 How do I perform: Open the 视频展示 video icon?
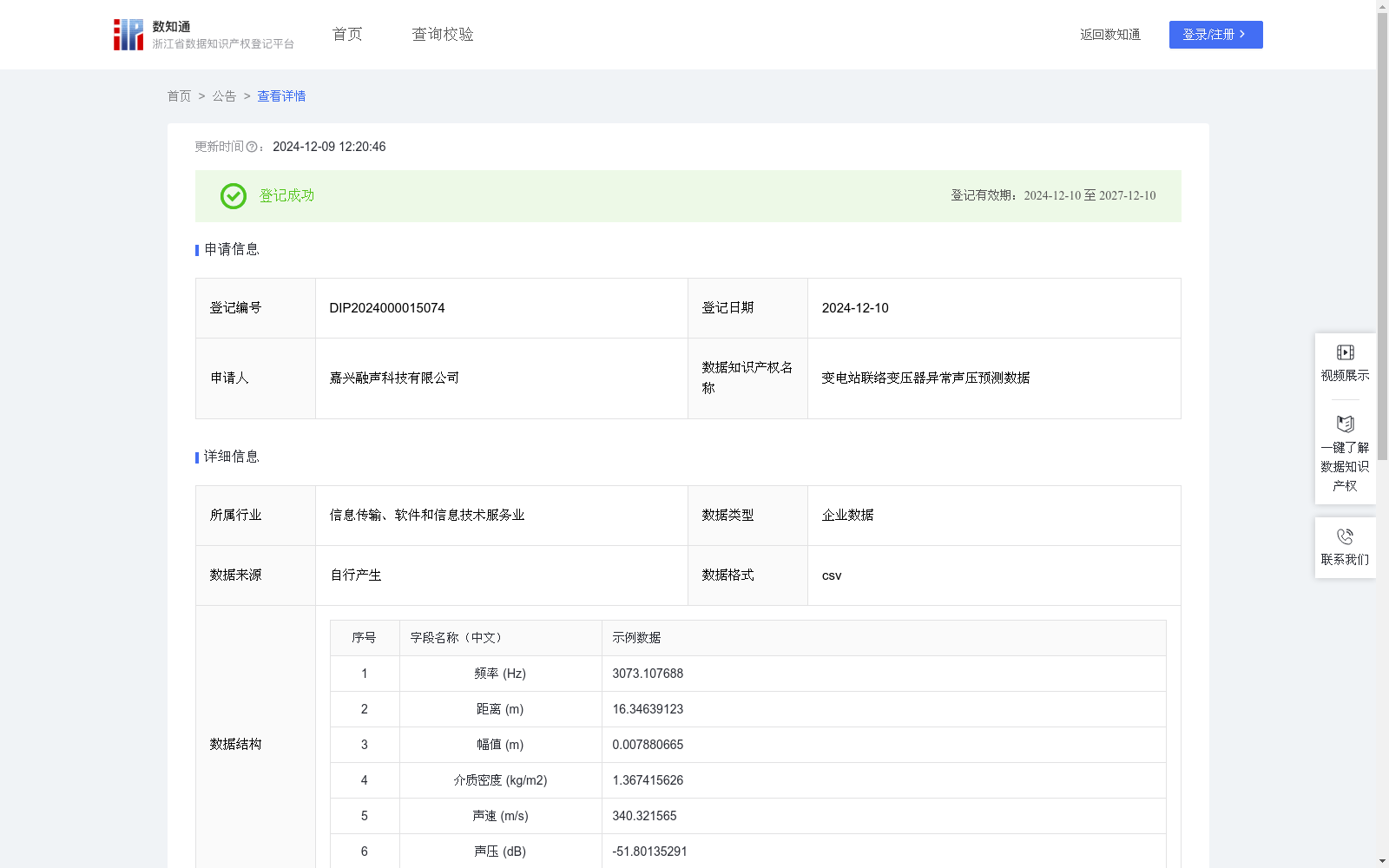click(1345, 352)
